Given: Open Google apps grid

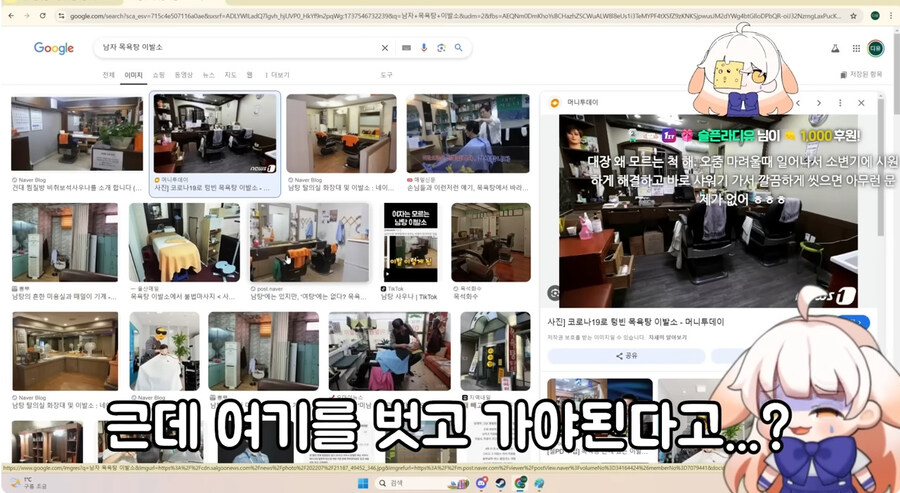Looking at the screenshot, I should click(x=856, y=49).
